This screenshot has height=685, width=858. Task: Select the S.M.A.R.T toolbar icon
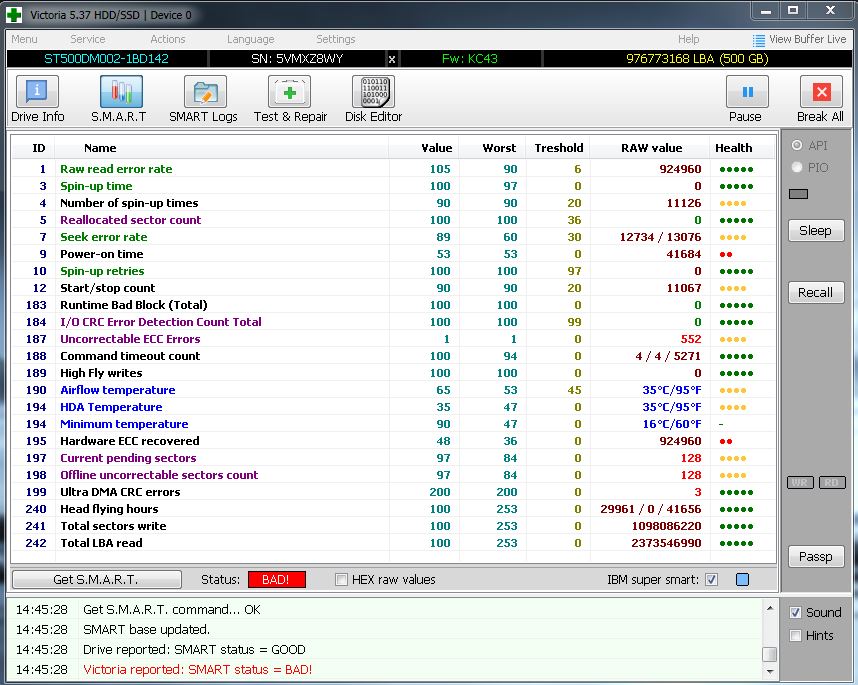pyautogui.click(x=121, y=91)
